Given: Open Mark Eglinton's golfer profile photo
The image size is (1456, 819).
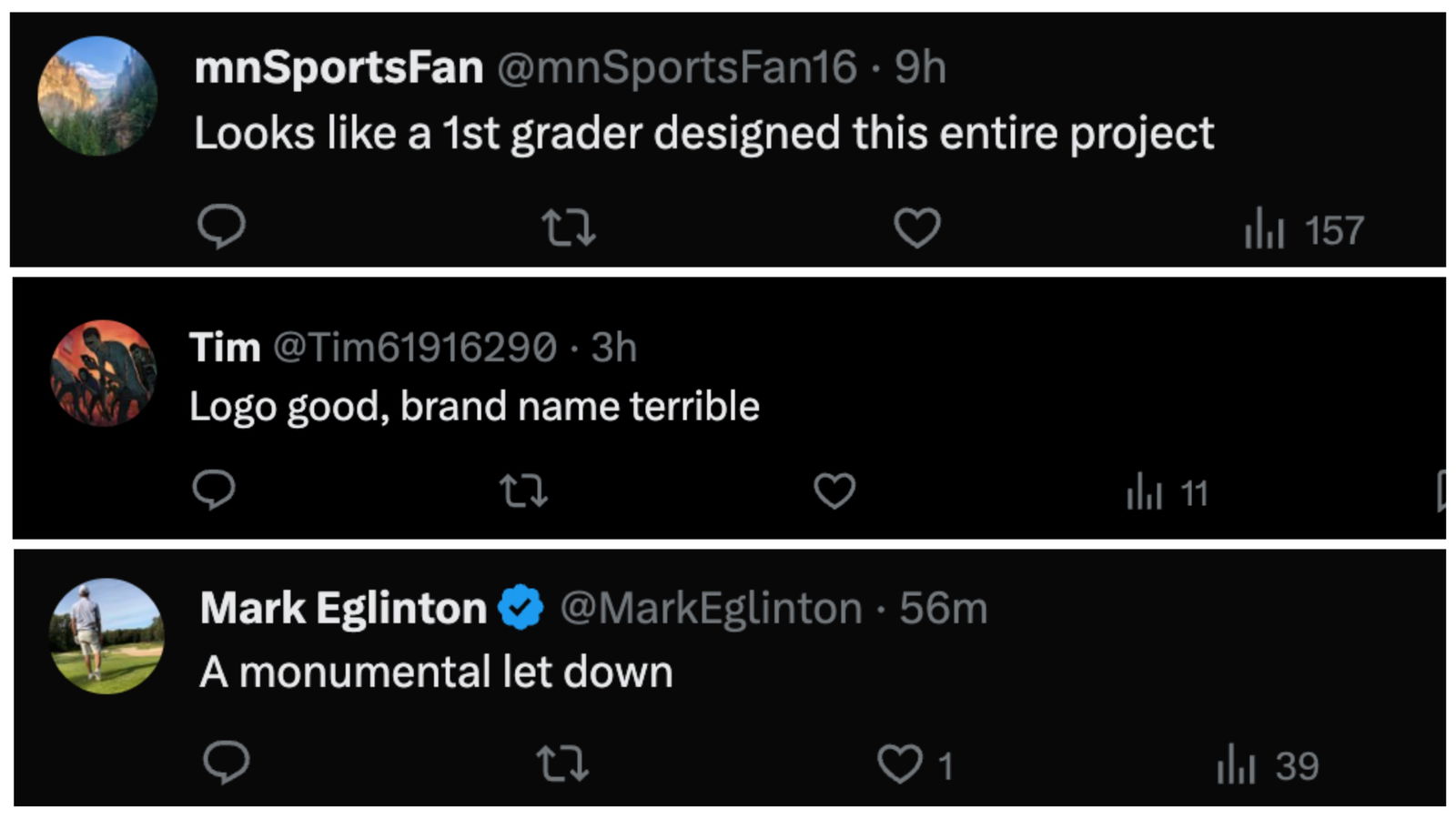Looking at the screenshot, I should click(x=106, y=636).
